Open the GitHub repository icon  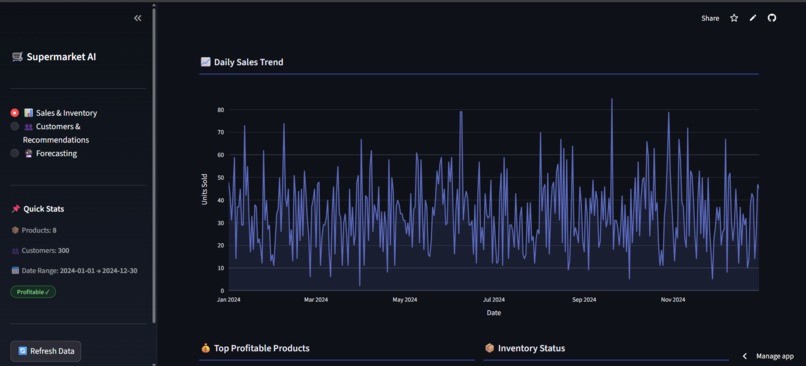(x=772, y=18)
